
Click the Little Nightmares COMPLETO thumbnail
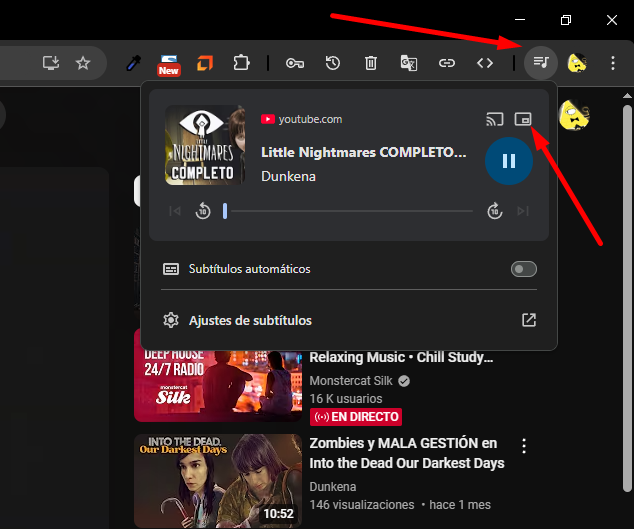(205, 145)
